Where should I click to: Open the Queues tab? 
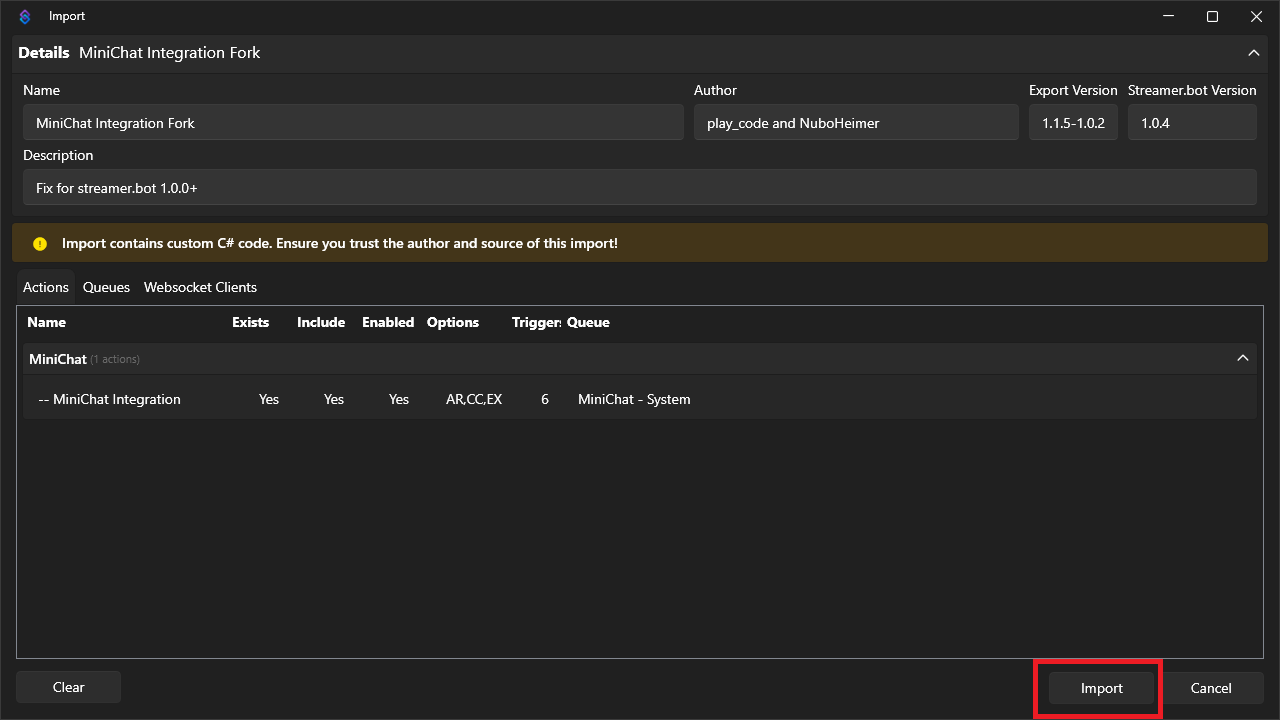point(106,287)
